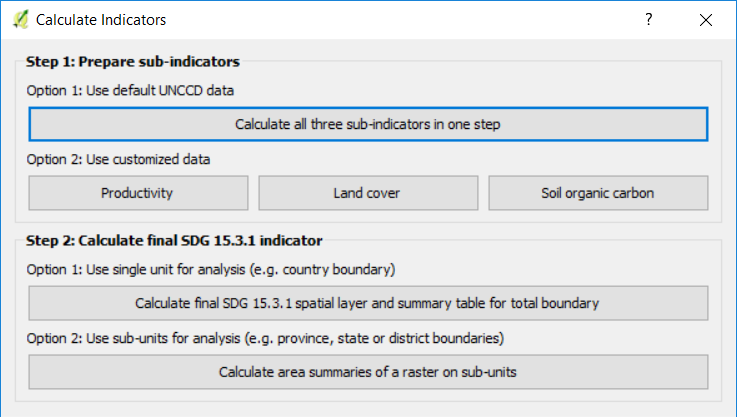Calculate area summaries of raster on sub-units

pos(368,372)
